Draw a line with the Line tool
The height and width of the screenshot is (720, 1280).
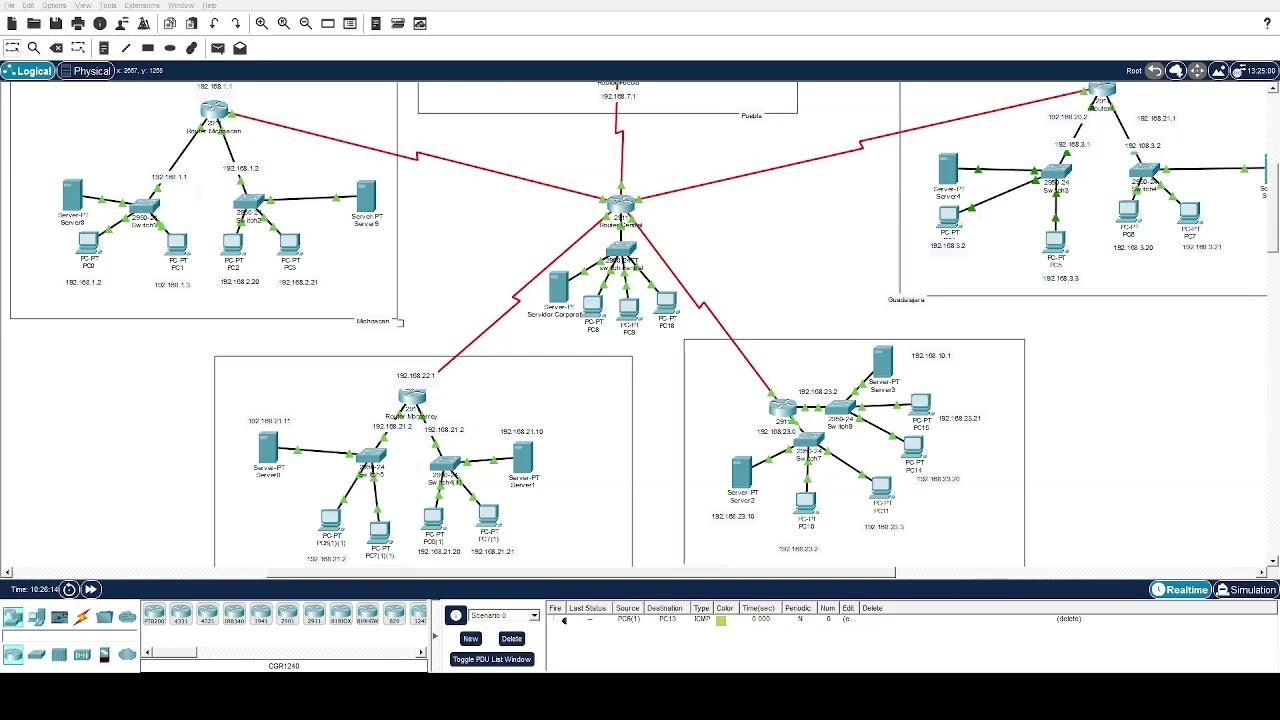(126, 48)
